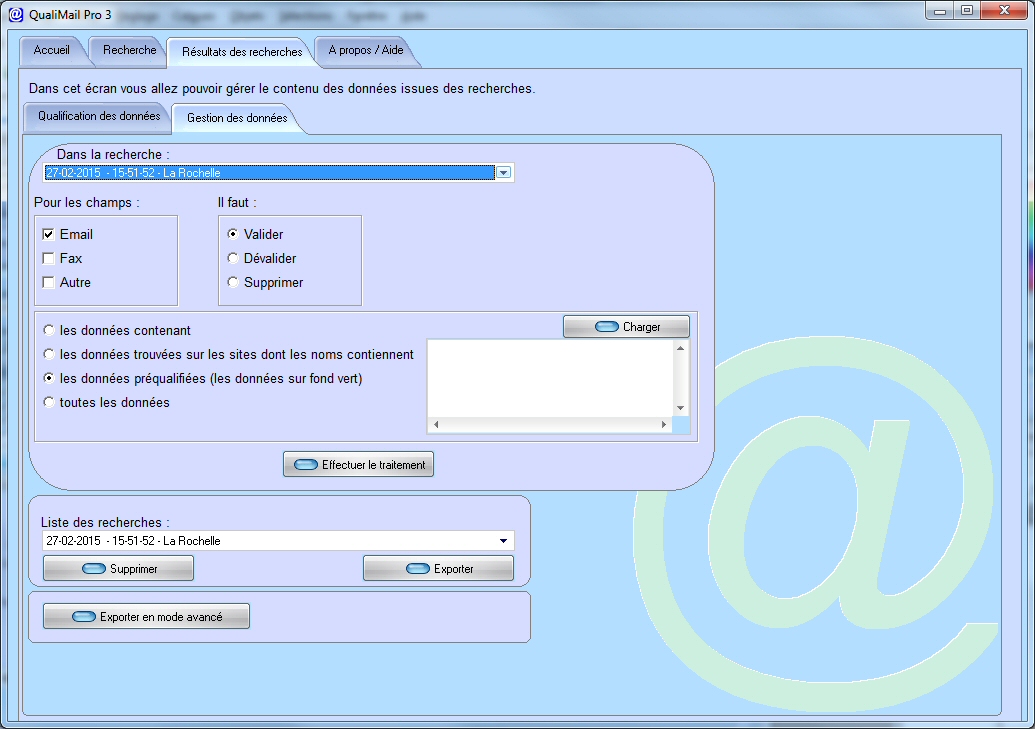Open the Liste des recherches dropdown

coord(504,541)
